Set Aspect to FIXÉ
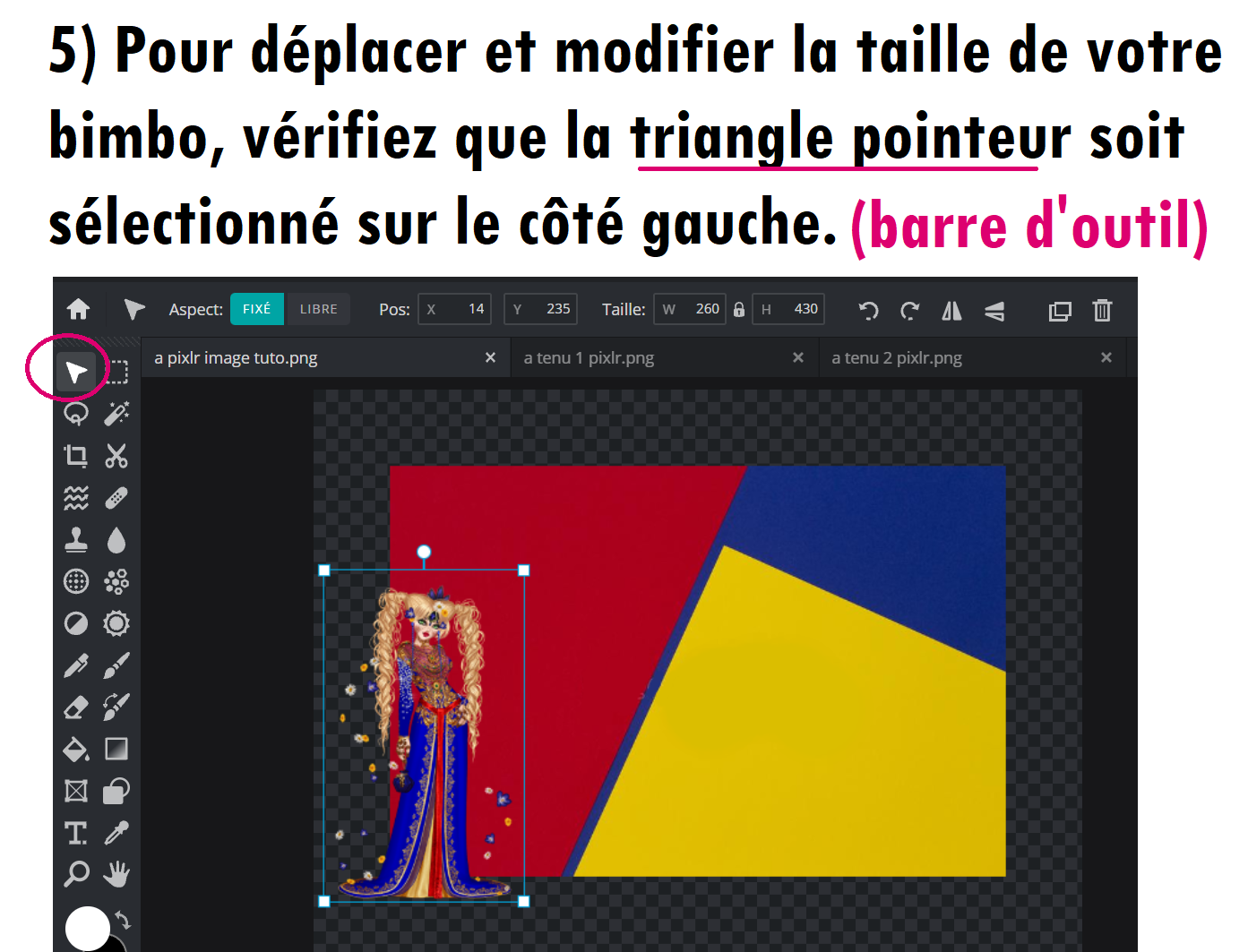The image size is (1248, 952). click(x=257, y=309)
